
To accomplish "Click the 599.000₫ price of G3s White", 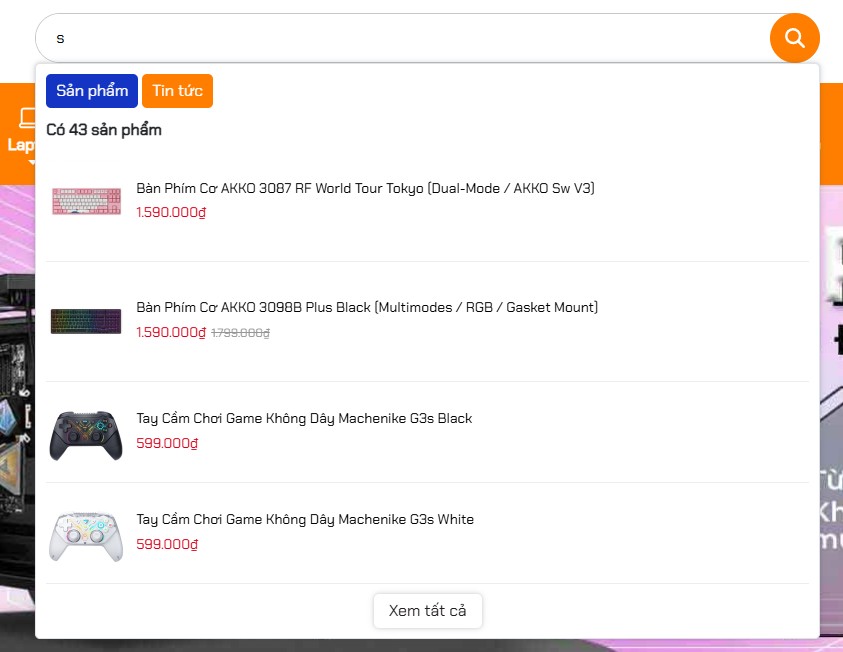I will point(167,544).
